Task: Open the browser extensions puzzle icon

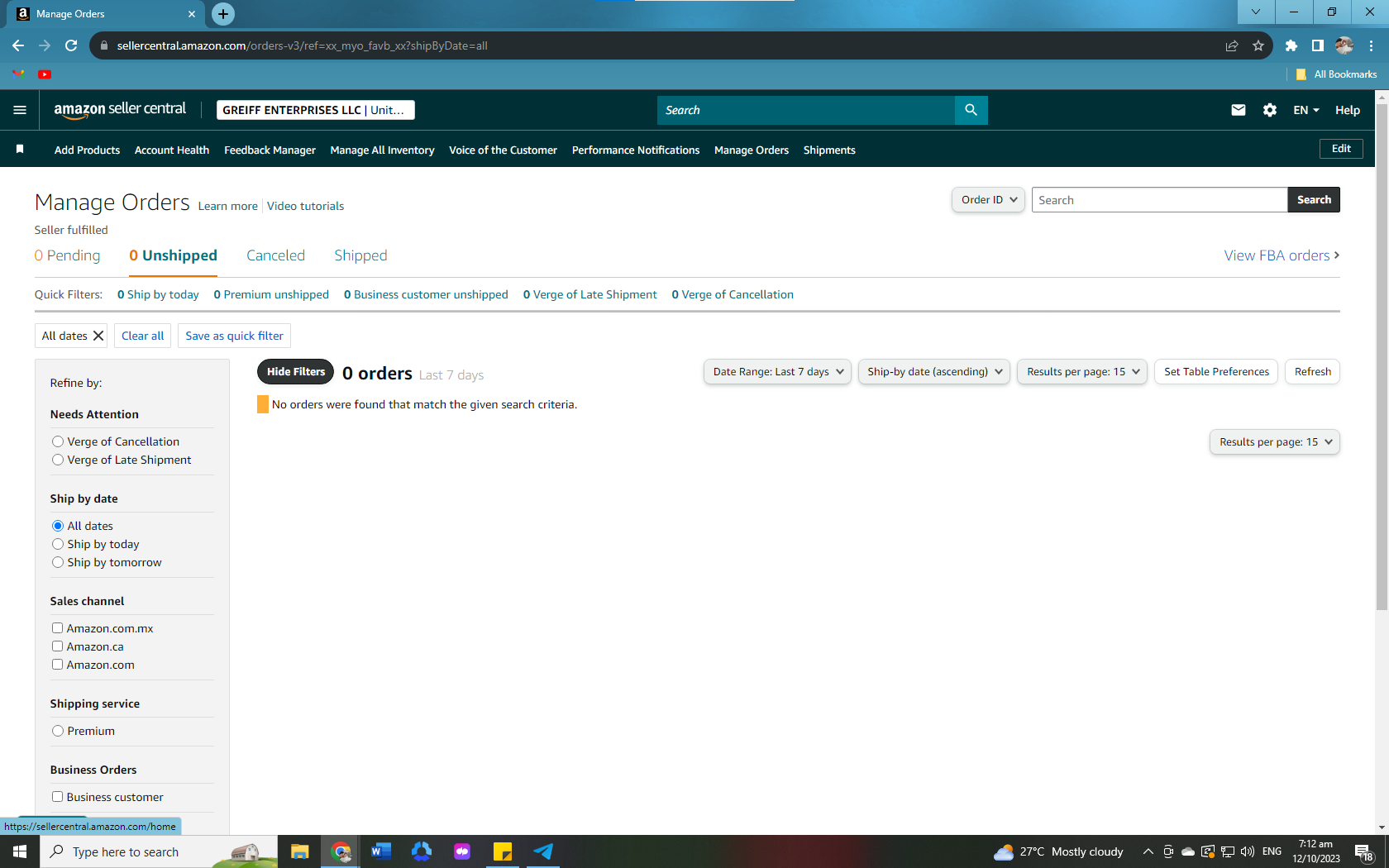Action: point(1291,45)
